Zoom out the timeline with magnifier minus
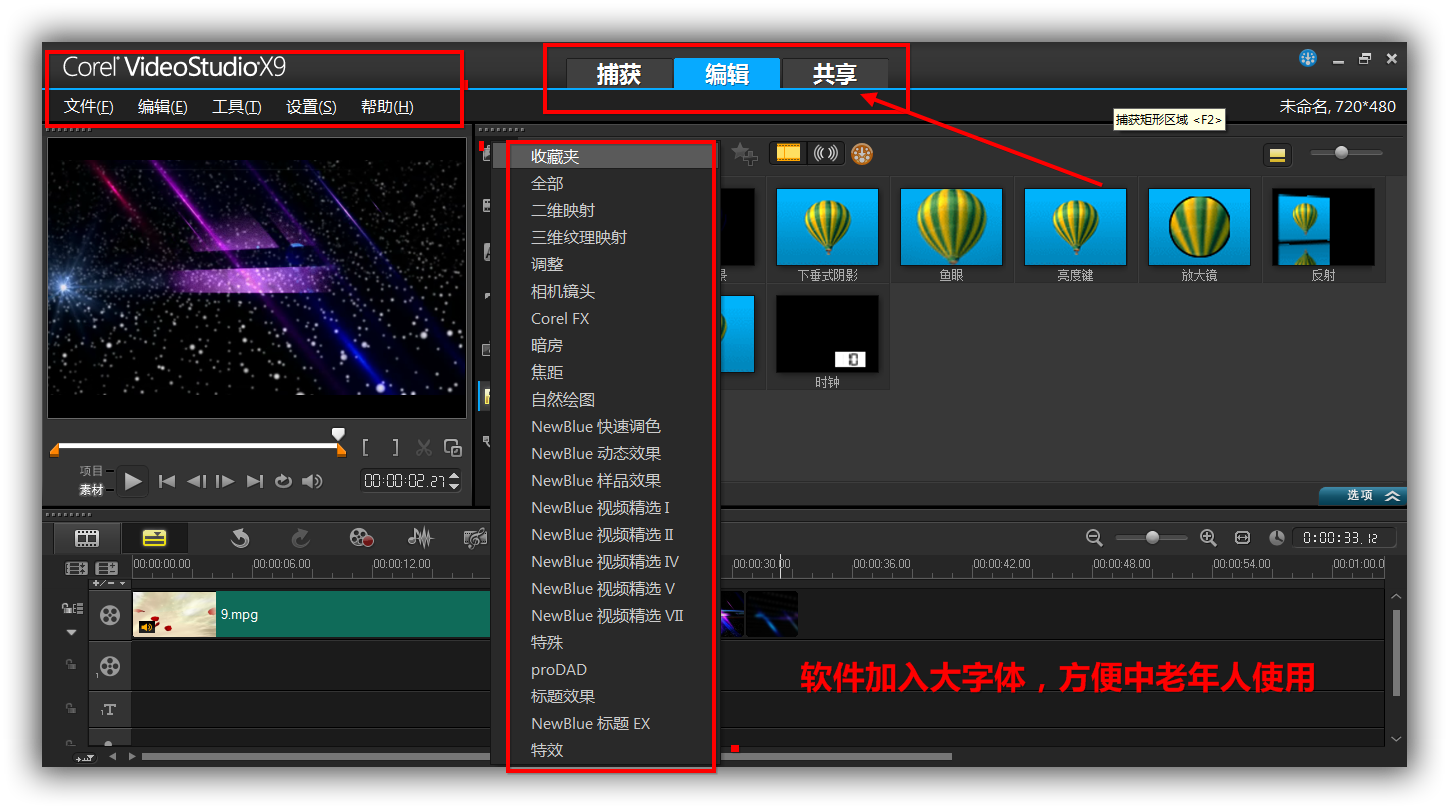Screen dimensions: 1449x809 click(x=1094, y=538)
